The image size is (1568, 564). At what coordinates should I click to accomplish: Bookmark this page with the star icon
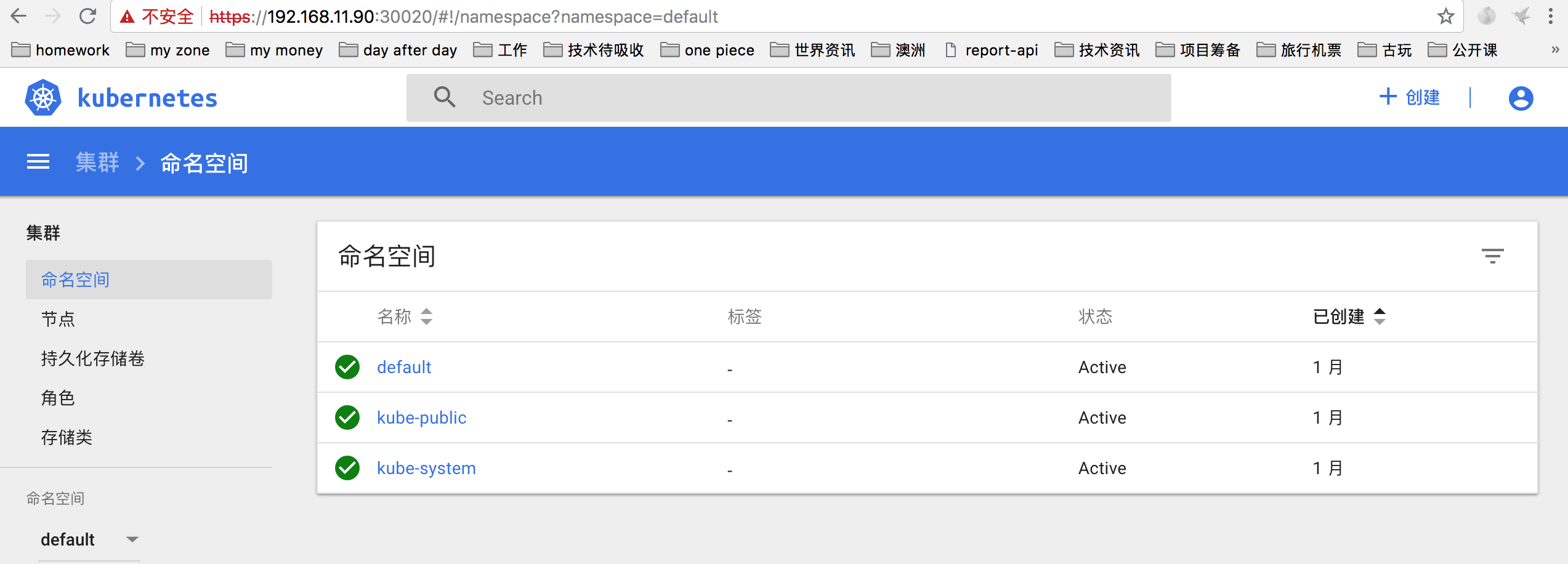click(1445, 16)
